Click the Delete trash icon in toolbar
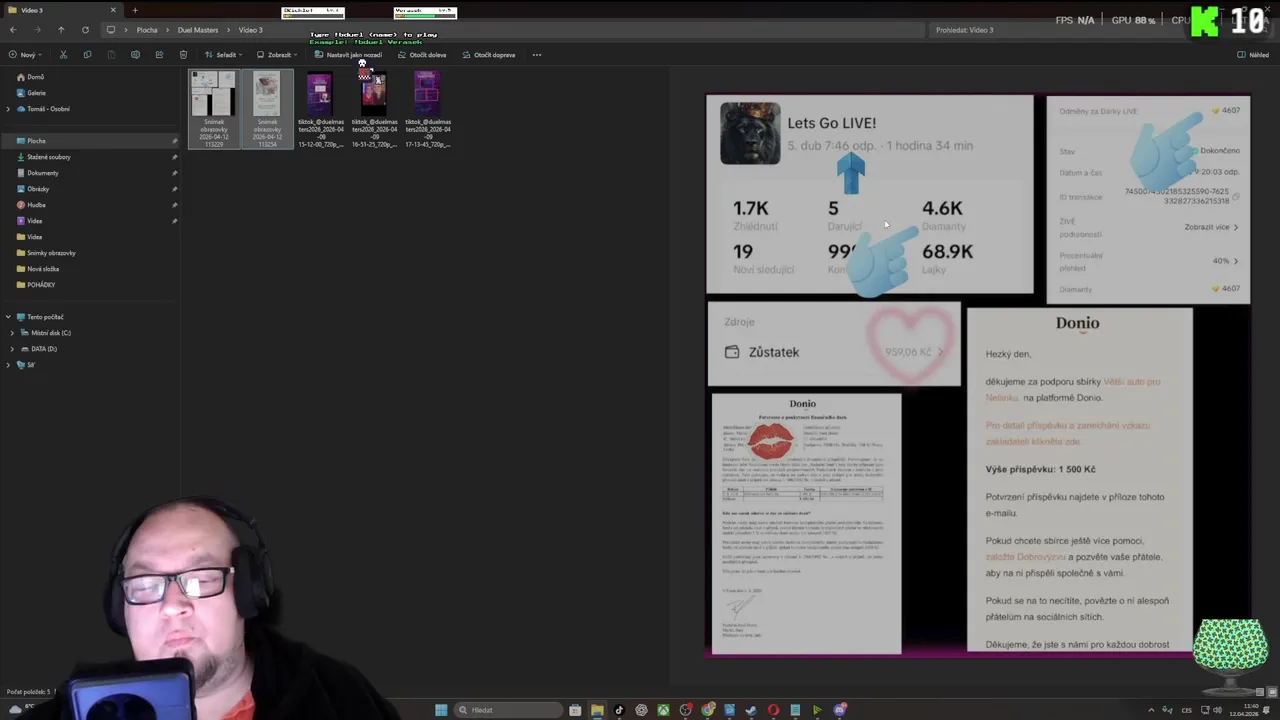The width and height of the screenshot is (1280, 720). (x=183, y=55)
